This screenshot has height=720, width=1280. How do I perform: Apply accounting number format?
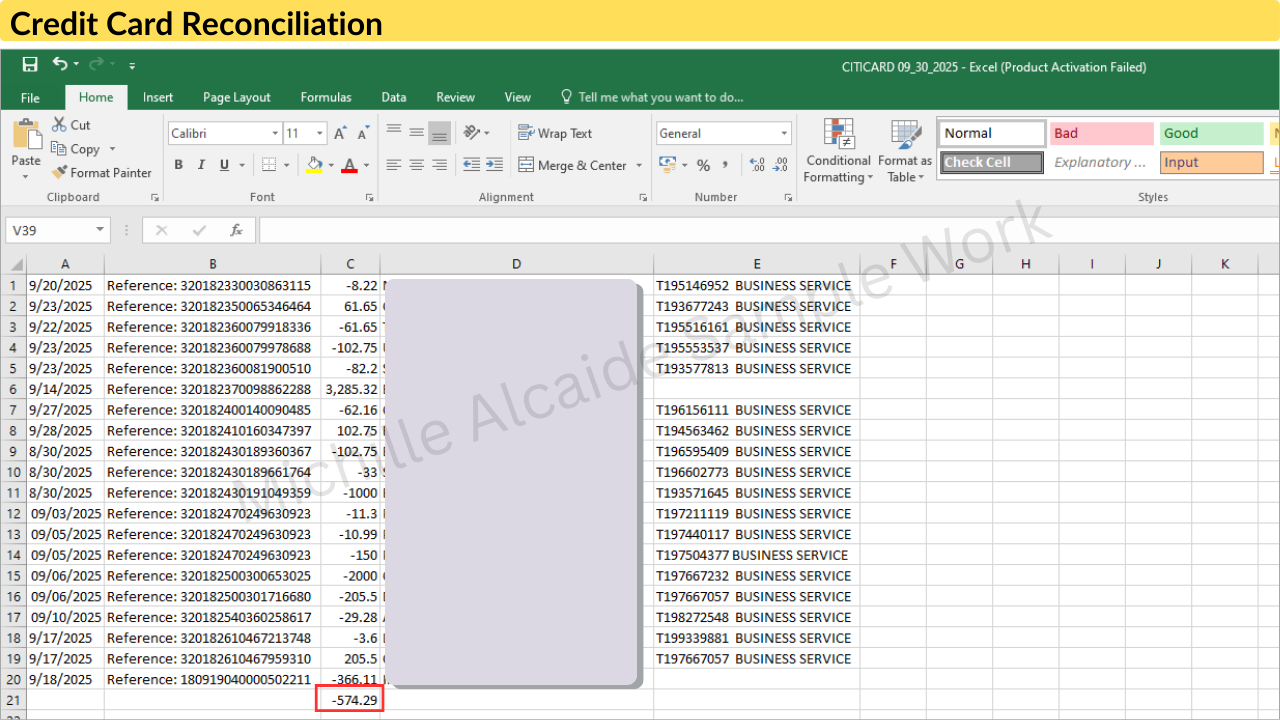click(666, 165)
